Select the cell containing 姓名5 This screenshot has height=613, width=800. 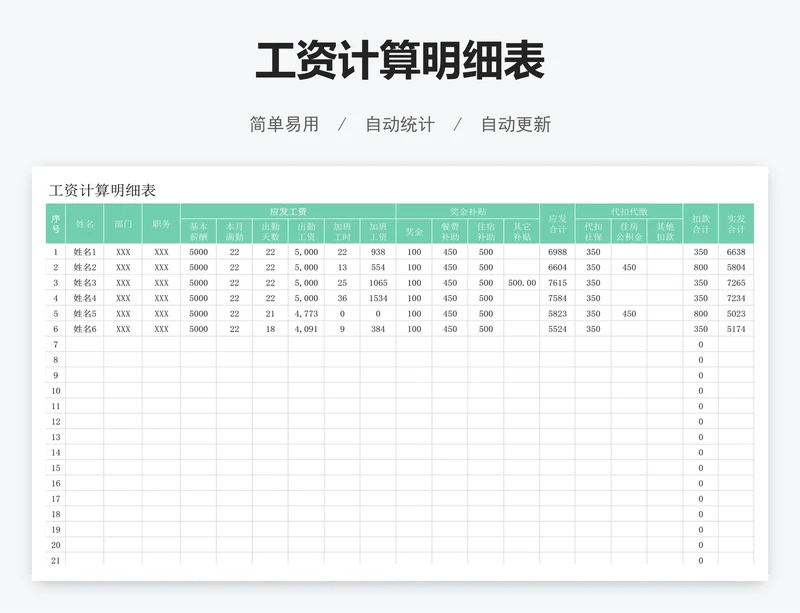tap(85, 313)
